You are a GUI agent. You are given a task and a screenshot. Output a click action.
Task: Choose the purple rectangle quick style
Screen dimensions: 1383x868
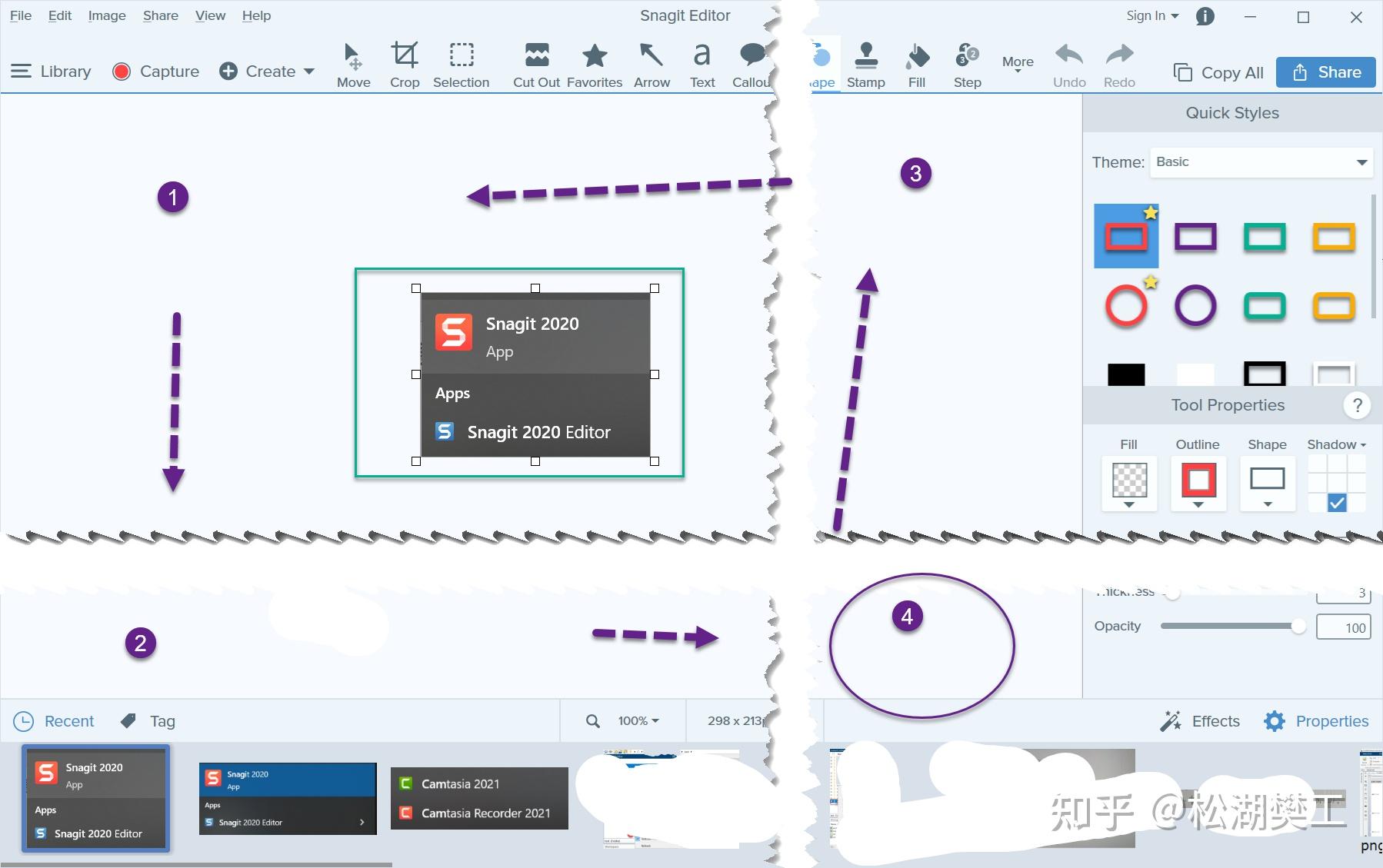(x=1195, y=237)
